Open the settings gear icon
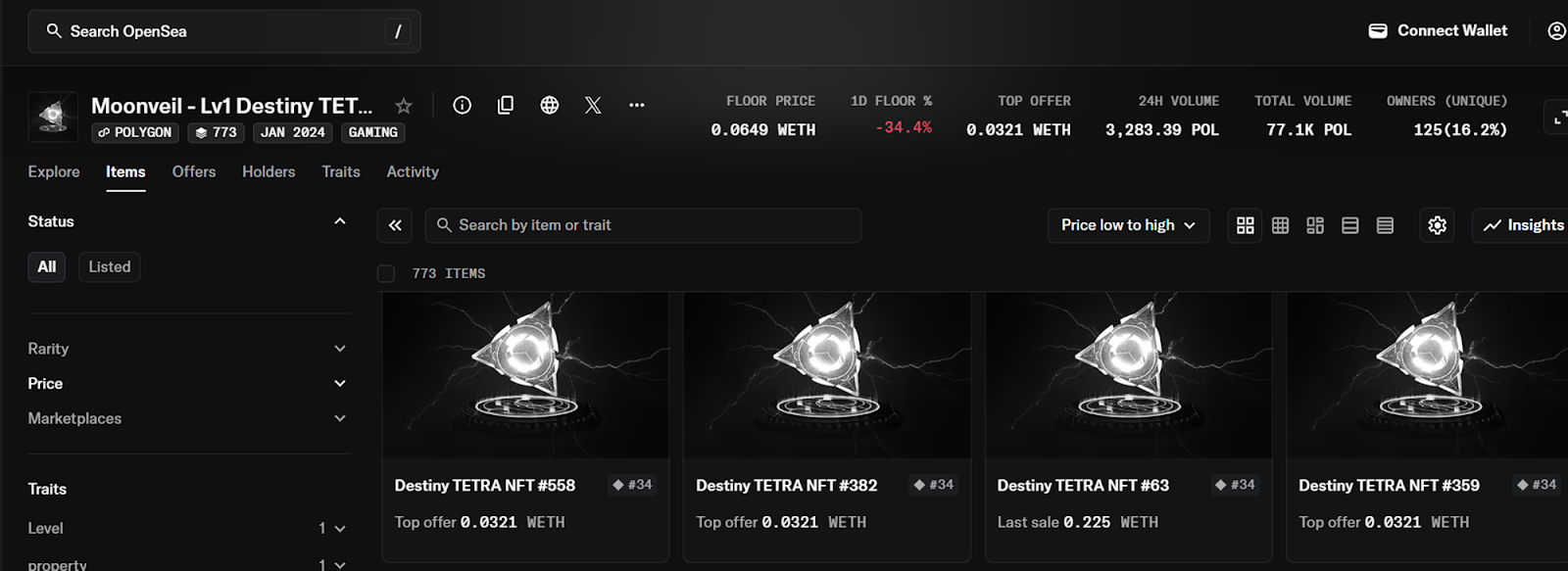Screen dimensions: 1568x571 pos(1437,225)
